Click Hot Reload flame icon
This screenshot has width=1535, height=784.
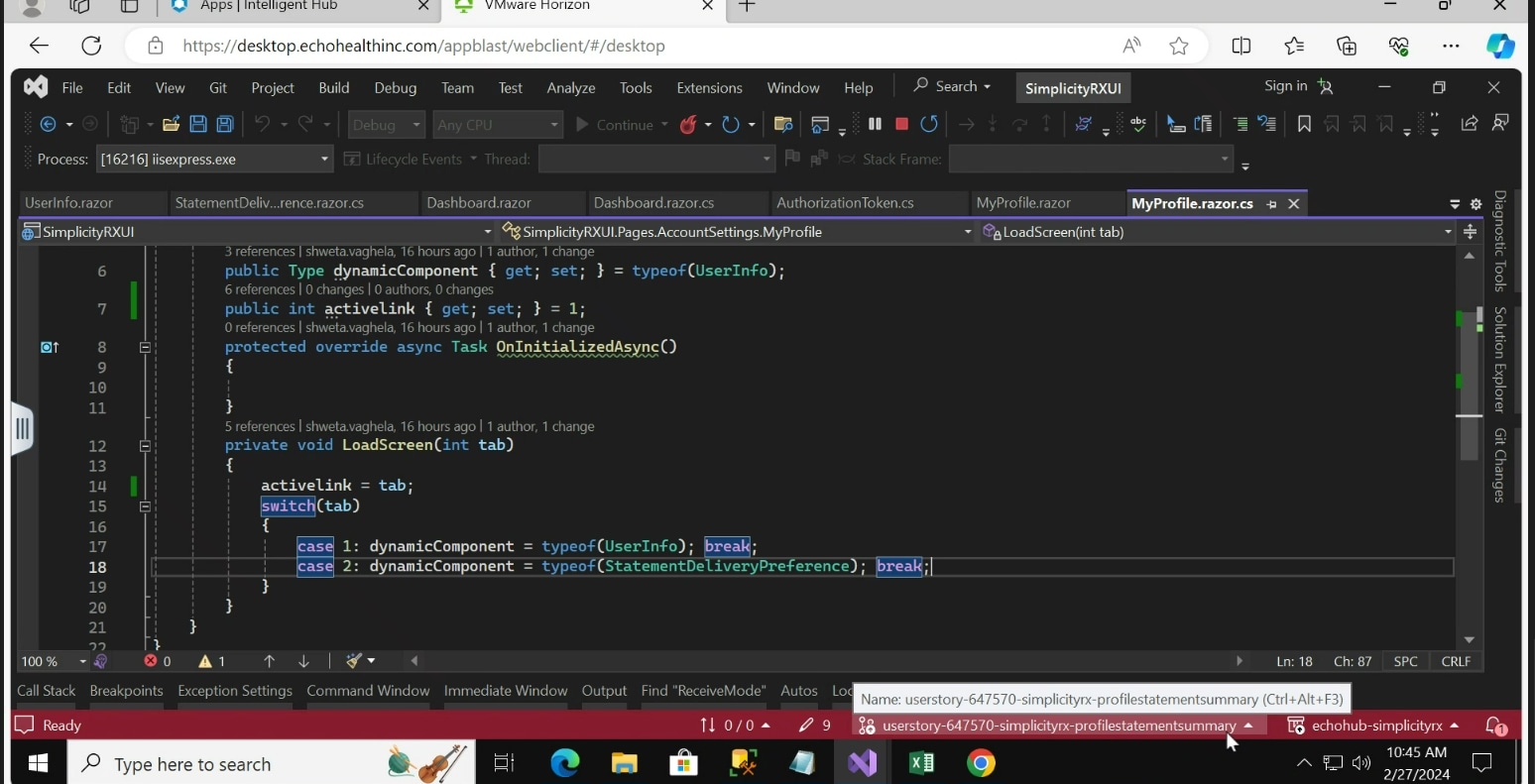coord(688,124)
